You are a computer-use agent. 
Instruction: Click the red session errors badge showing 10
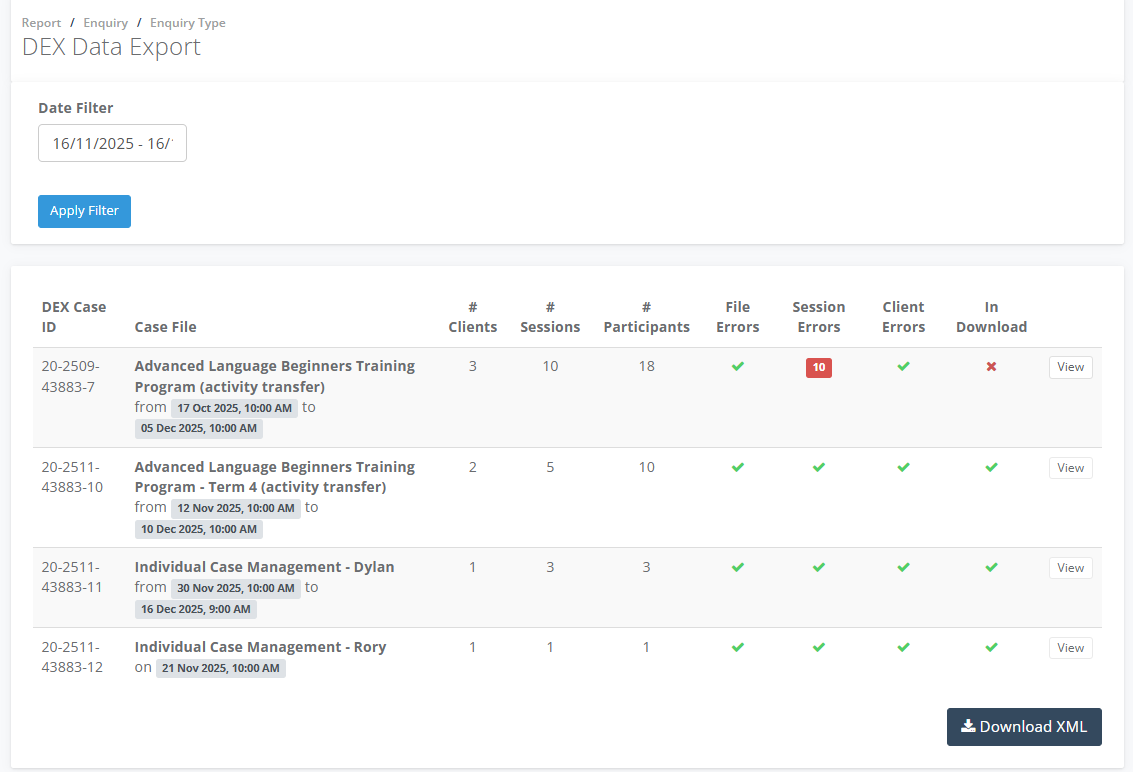click(818, 368)
